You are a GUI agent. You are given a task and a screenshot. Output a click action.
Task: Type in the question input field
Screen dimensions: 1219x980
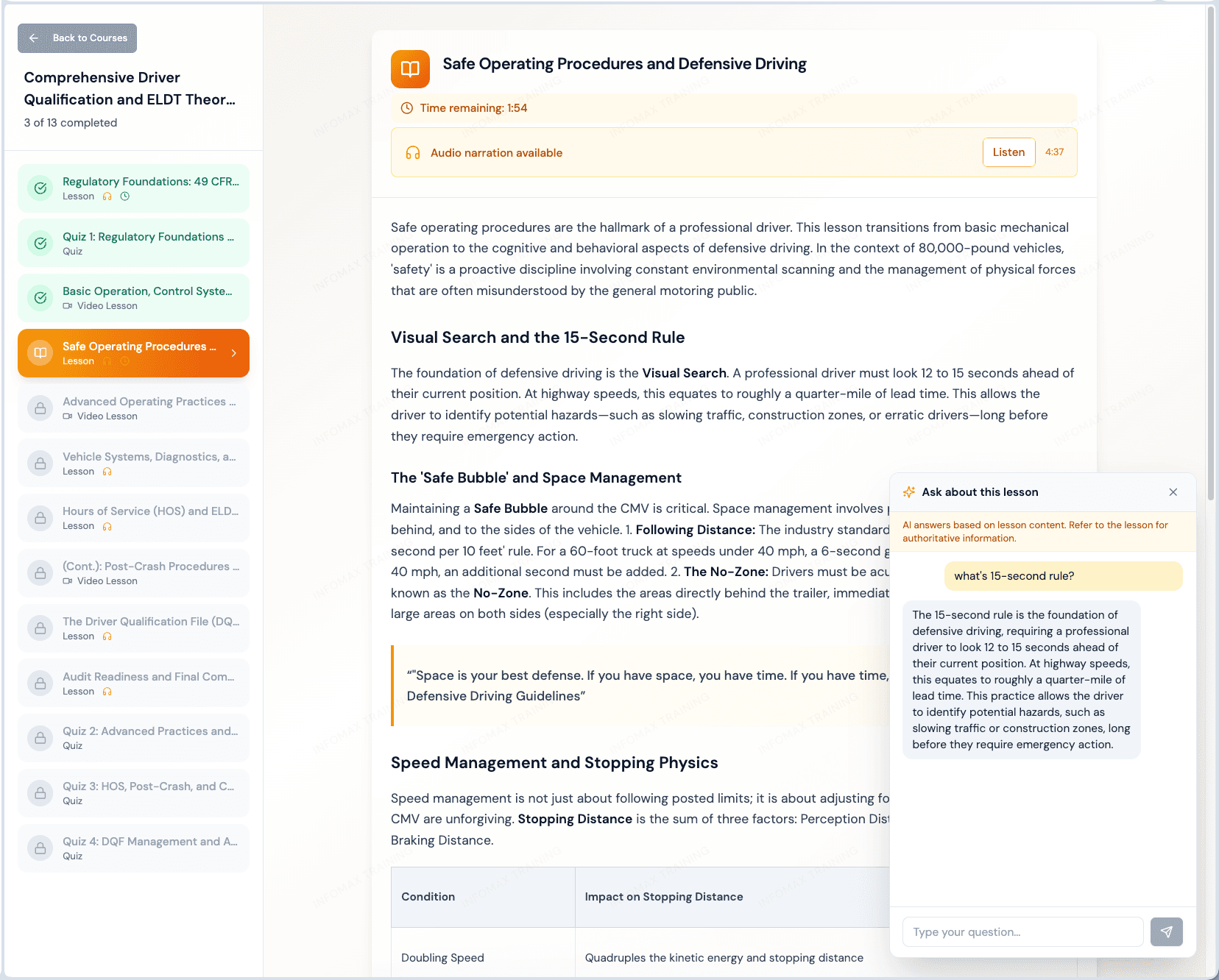(x=1022, y=931)
